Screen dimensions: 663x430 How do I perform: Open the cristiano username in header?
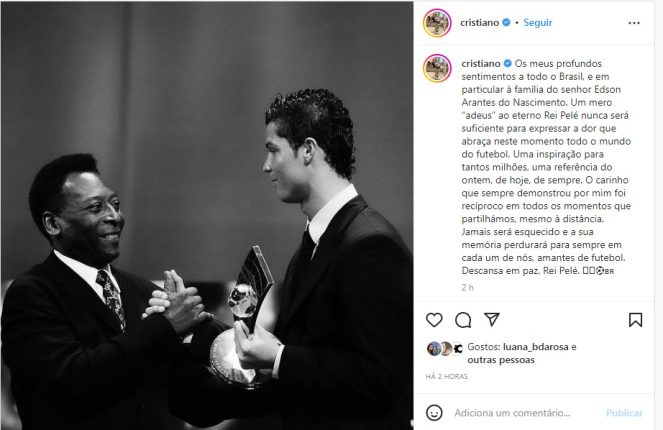(479, 22)
